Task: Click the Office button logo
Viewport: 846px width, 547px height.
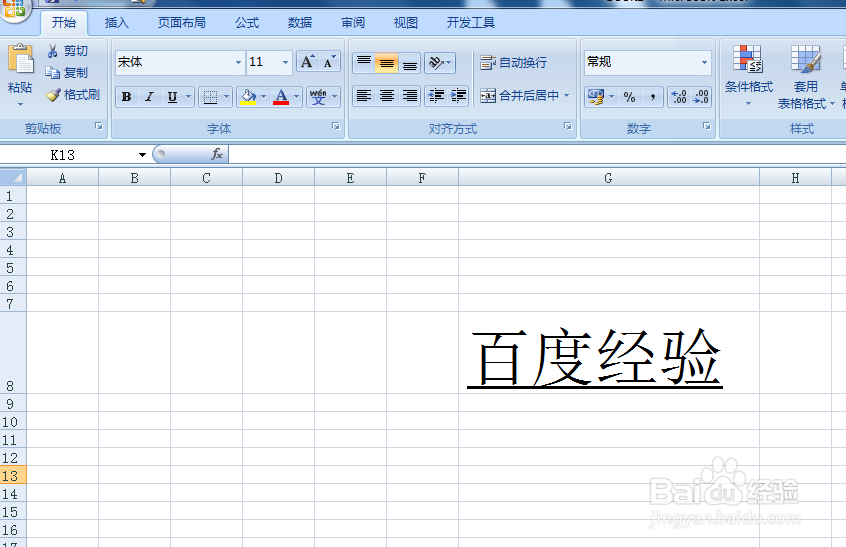Action: [14, 9]
